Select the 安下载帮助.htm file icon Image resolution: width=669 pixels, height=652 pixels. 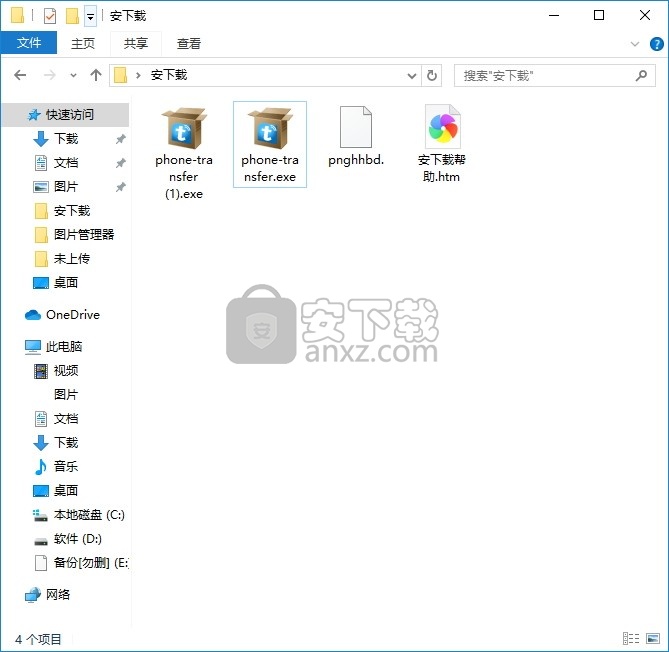(x=442, y=126)
